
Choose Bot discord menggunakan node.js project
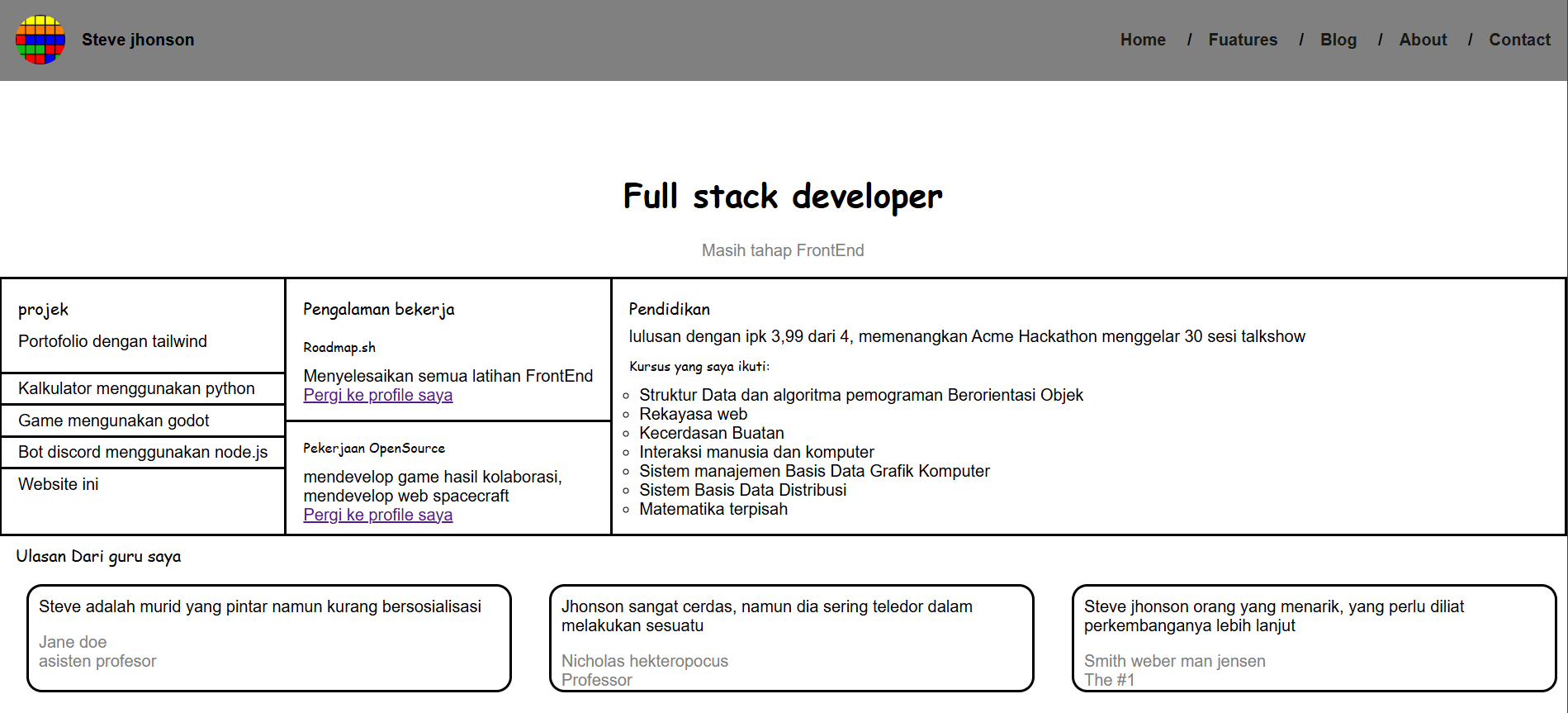[x=143, y=452]
